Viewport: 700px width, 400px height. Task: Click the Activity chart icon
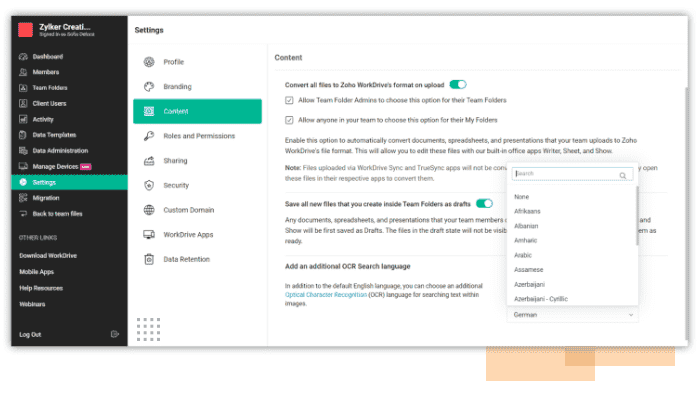pos(23,119)
